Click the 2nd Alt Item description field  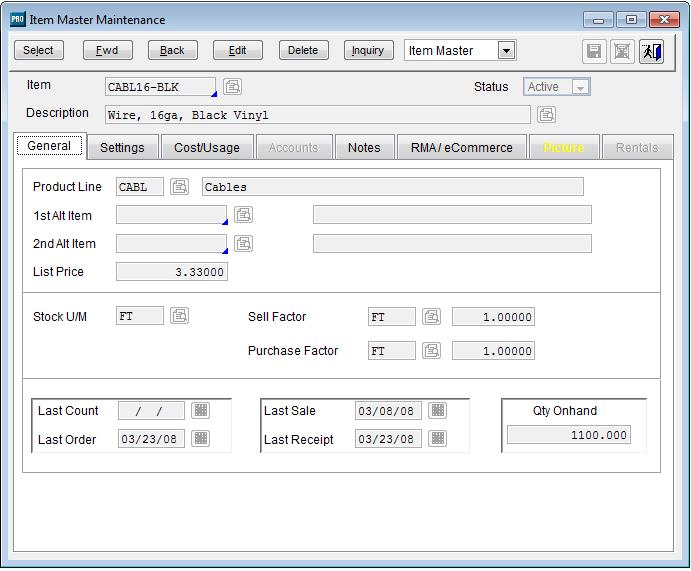pos(452,244)
